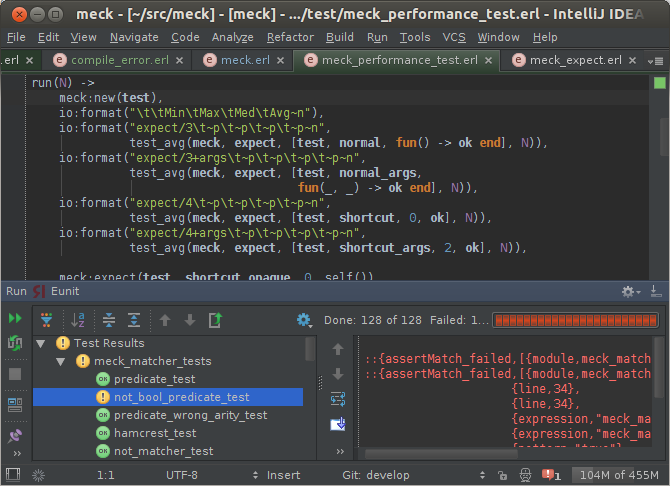Toggle soft-wrap in console output
This screenshot has width=670, height=486.
[338, 399]
